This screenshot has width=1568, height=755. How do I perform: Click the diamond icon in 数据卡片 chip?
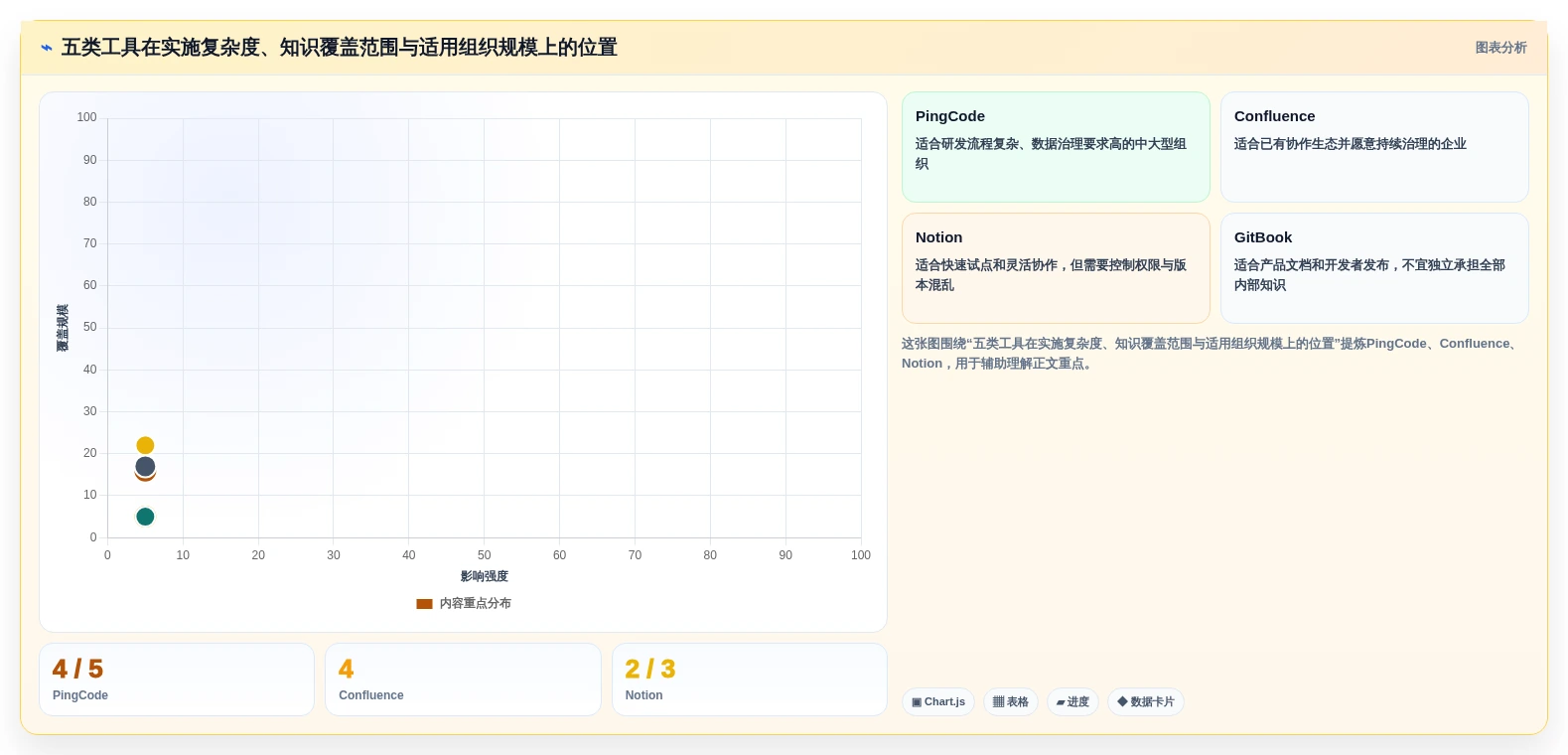[1122, 701]
